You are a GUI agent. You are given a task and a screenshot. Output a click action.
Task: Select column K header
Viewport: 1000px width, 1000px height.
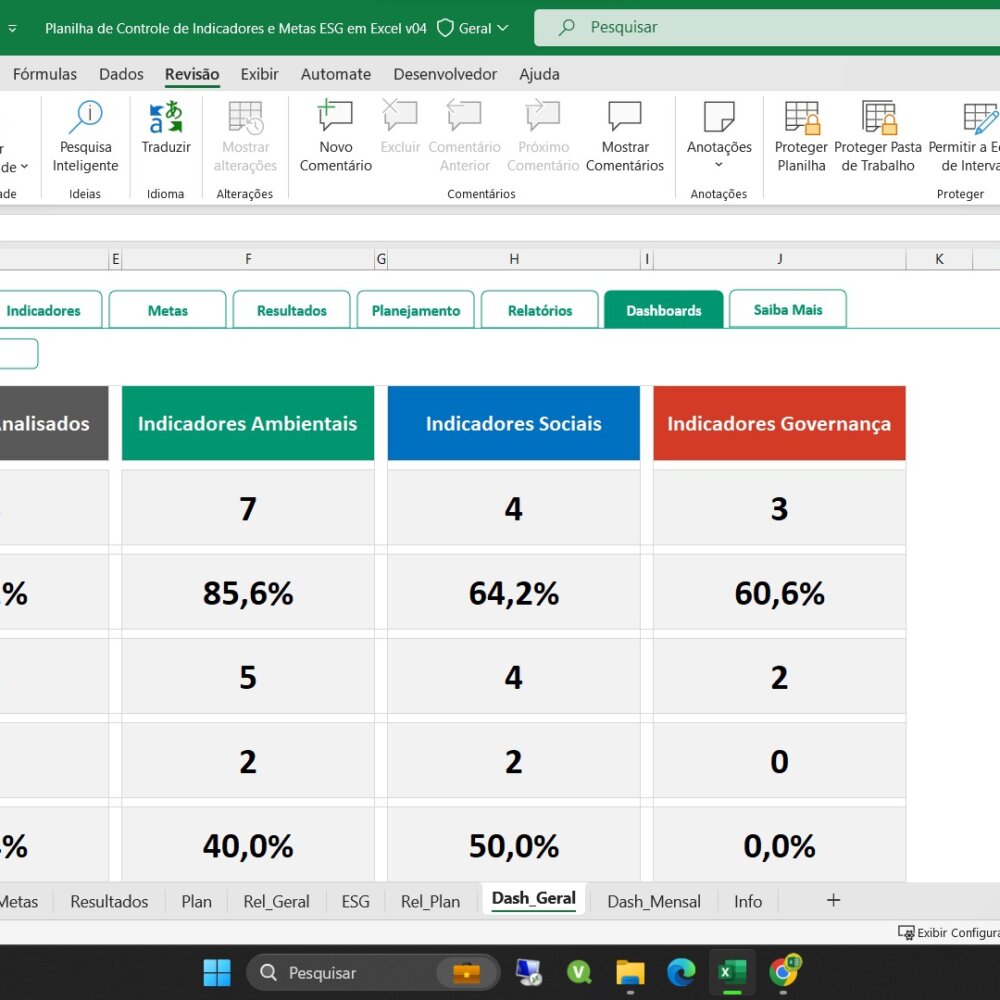(939, 259)
